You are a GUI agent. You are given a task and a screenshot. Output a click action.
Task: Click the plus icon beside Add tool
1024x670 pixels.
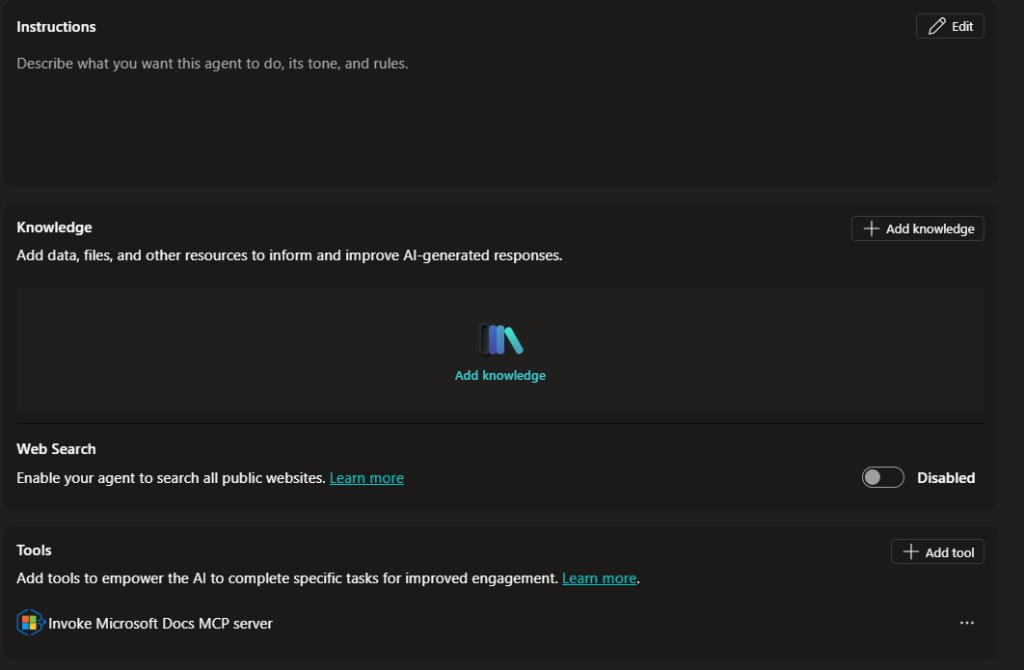click(x=910, y=552)
